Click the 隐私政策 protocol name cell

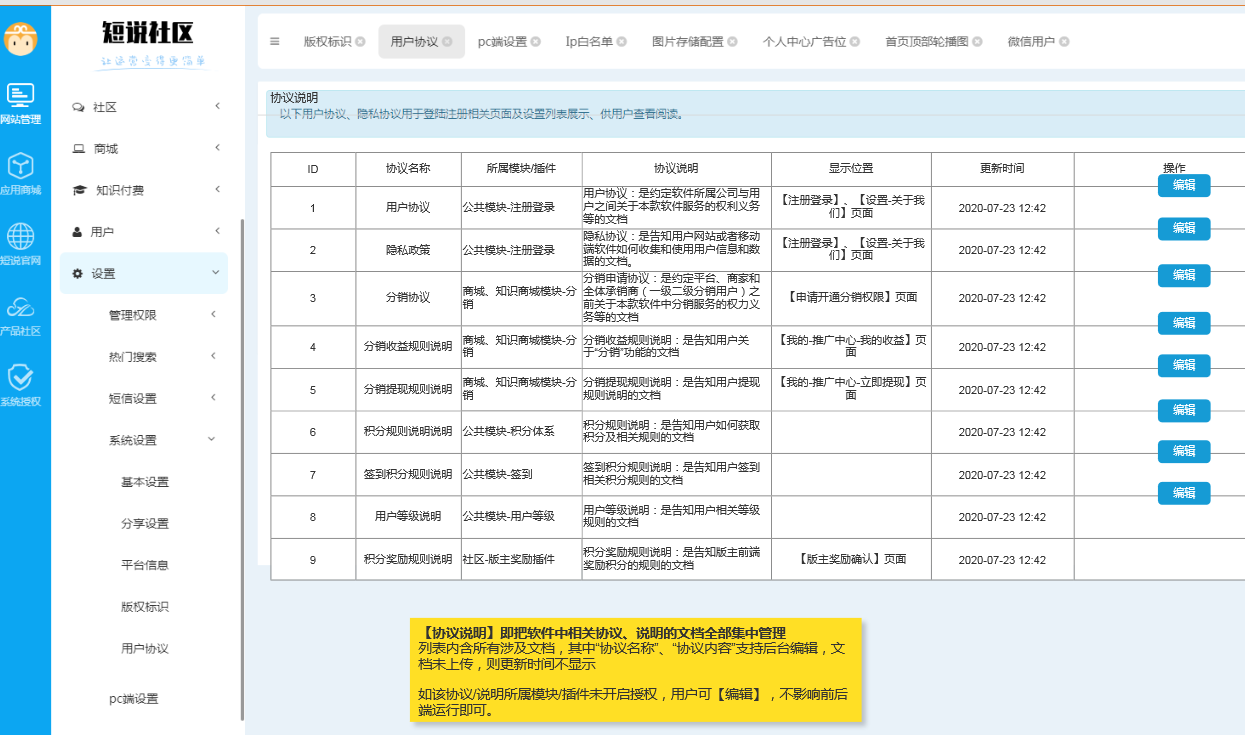408,250
